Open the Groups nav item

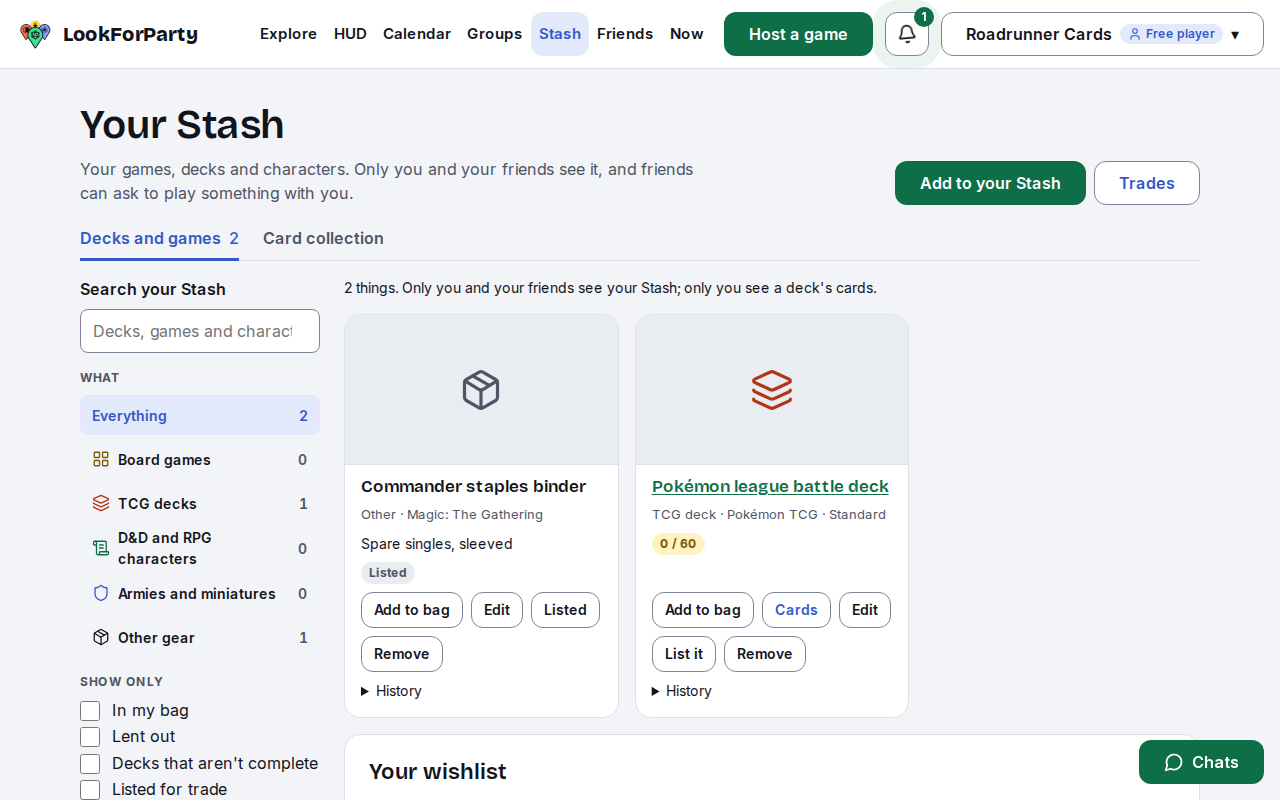(494, 34)
